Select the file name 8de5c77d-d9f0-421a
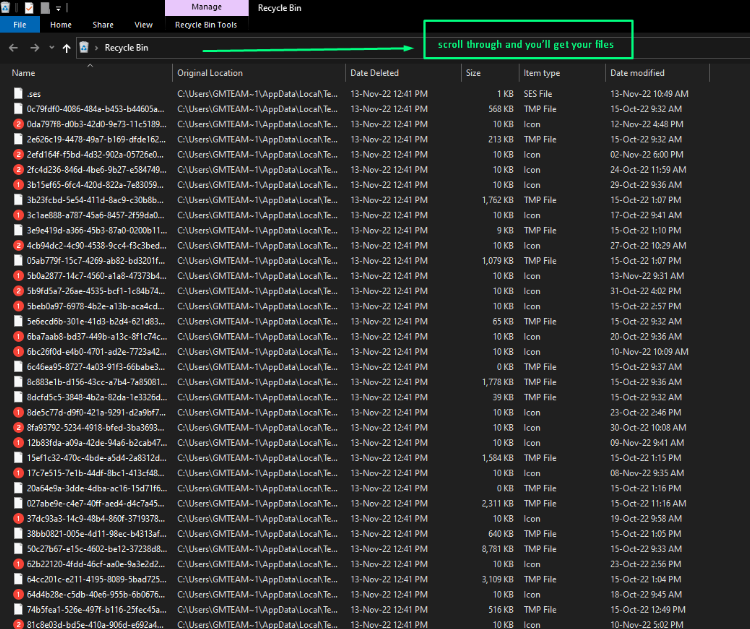Viewport: 750px width, 629px height. click(97, 412)
